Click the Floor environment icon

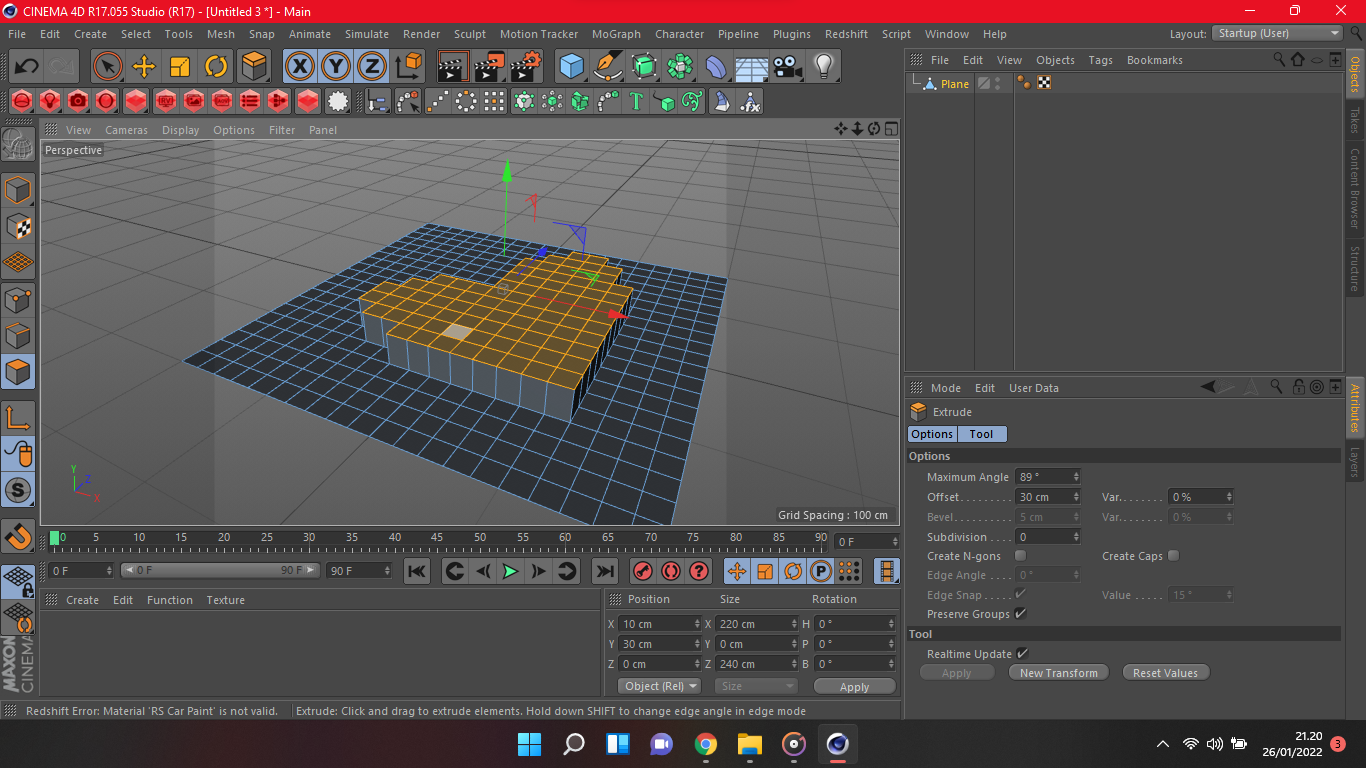752,67
